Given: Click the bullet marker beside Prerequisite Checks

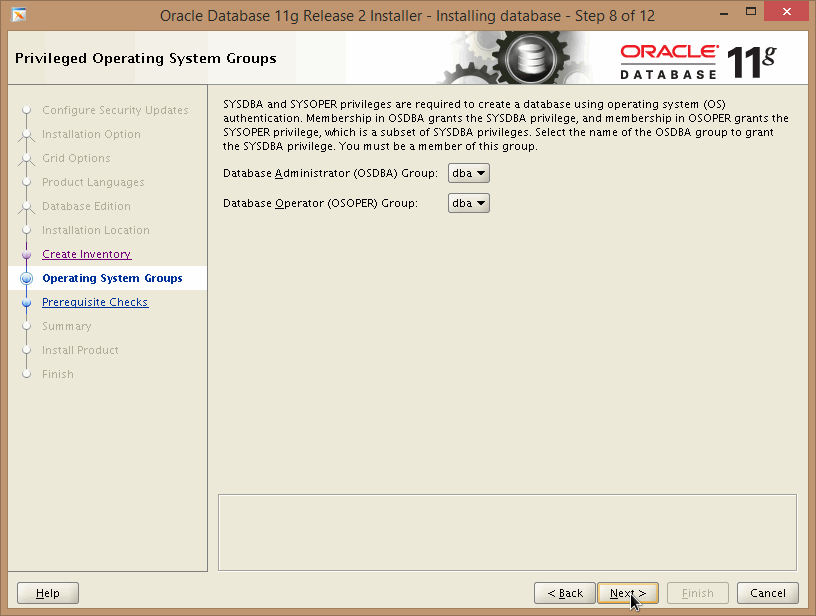Looking at the screenshot, I should click(26, 303).
